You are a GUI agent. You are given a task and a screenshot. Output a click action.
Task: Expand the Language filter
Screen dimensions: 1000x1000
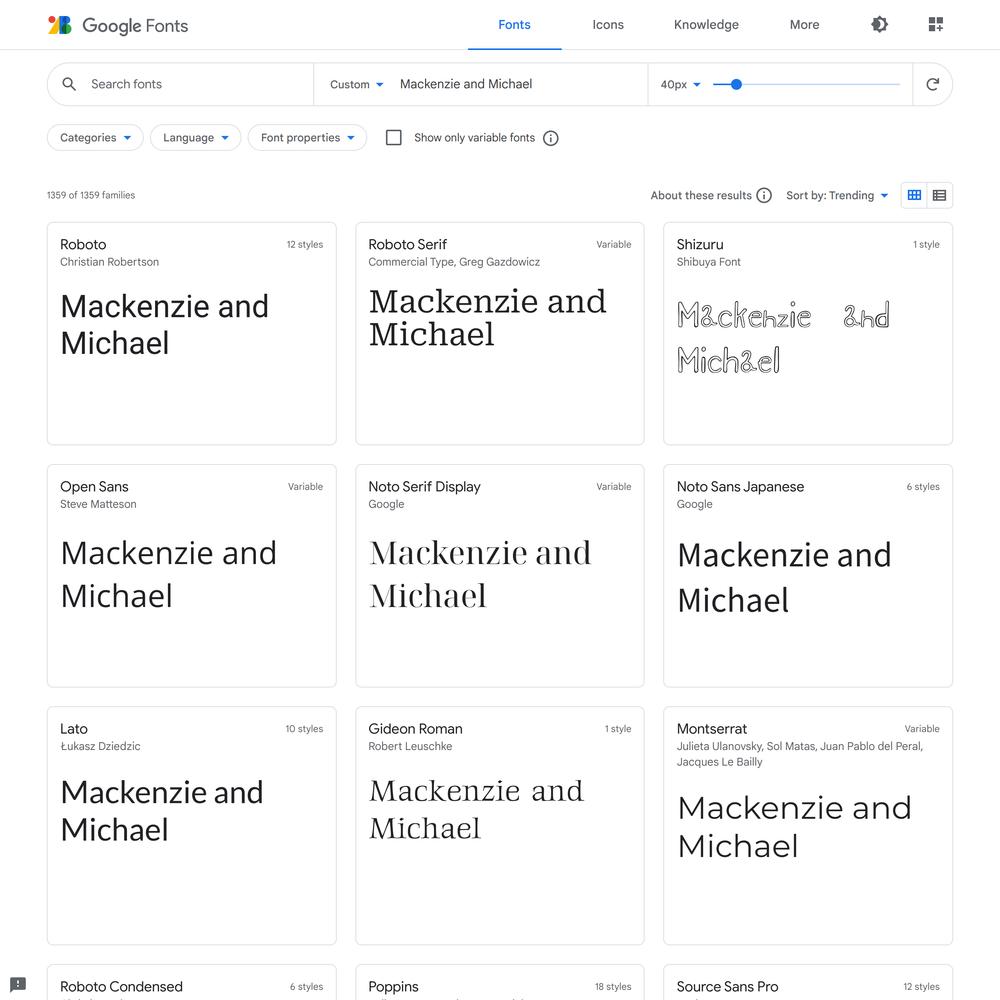click(x=195, y=138)
